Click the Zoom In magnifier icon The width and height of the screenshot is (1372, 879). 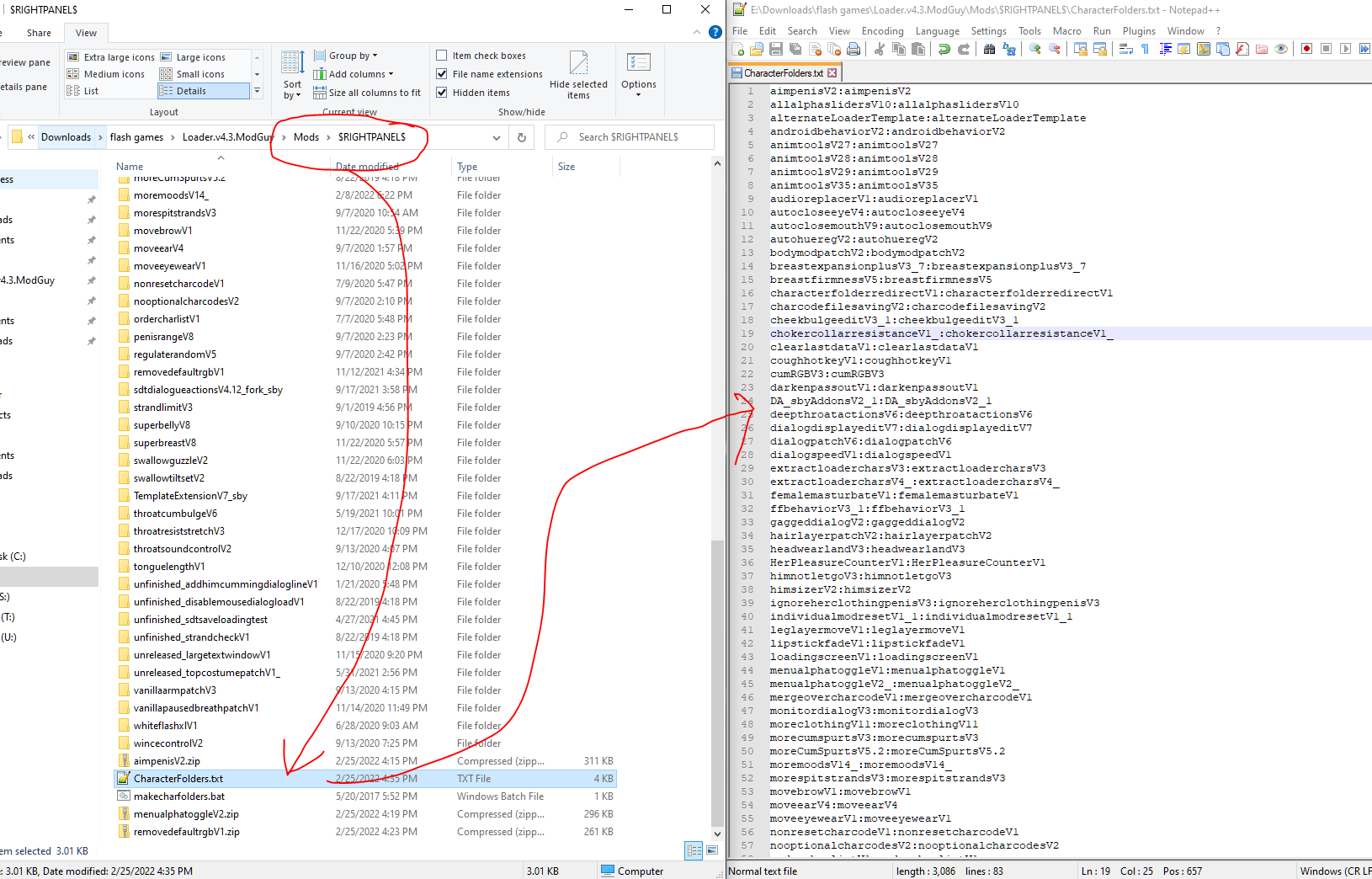click(1035, 49)
